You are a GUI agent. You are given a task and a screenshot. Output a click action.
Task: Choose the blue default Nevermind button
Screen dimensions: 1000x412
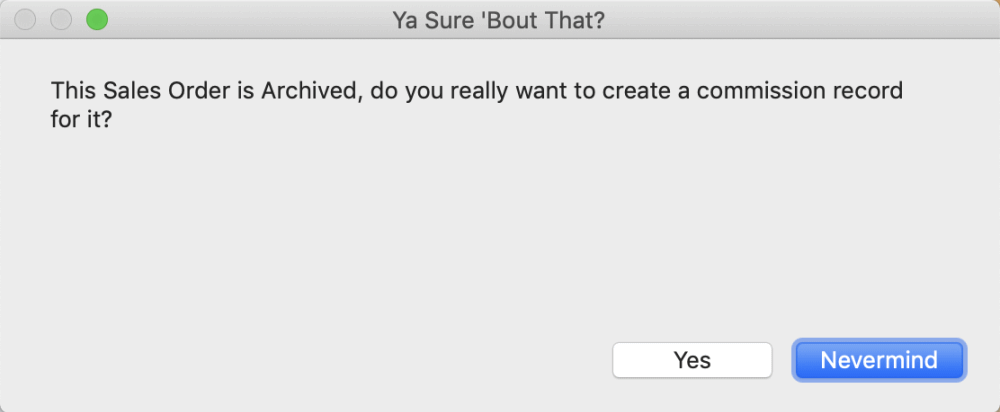coord(879,360)
